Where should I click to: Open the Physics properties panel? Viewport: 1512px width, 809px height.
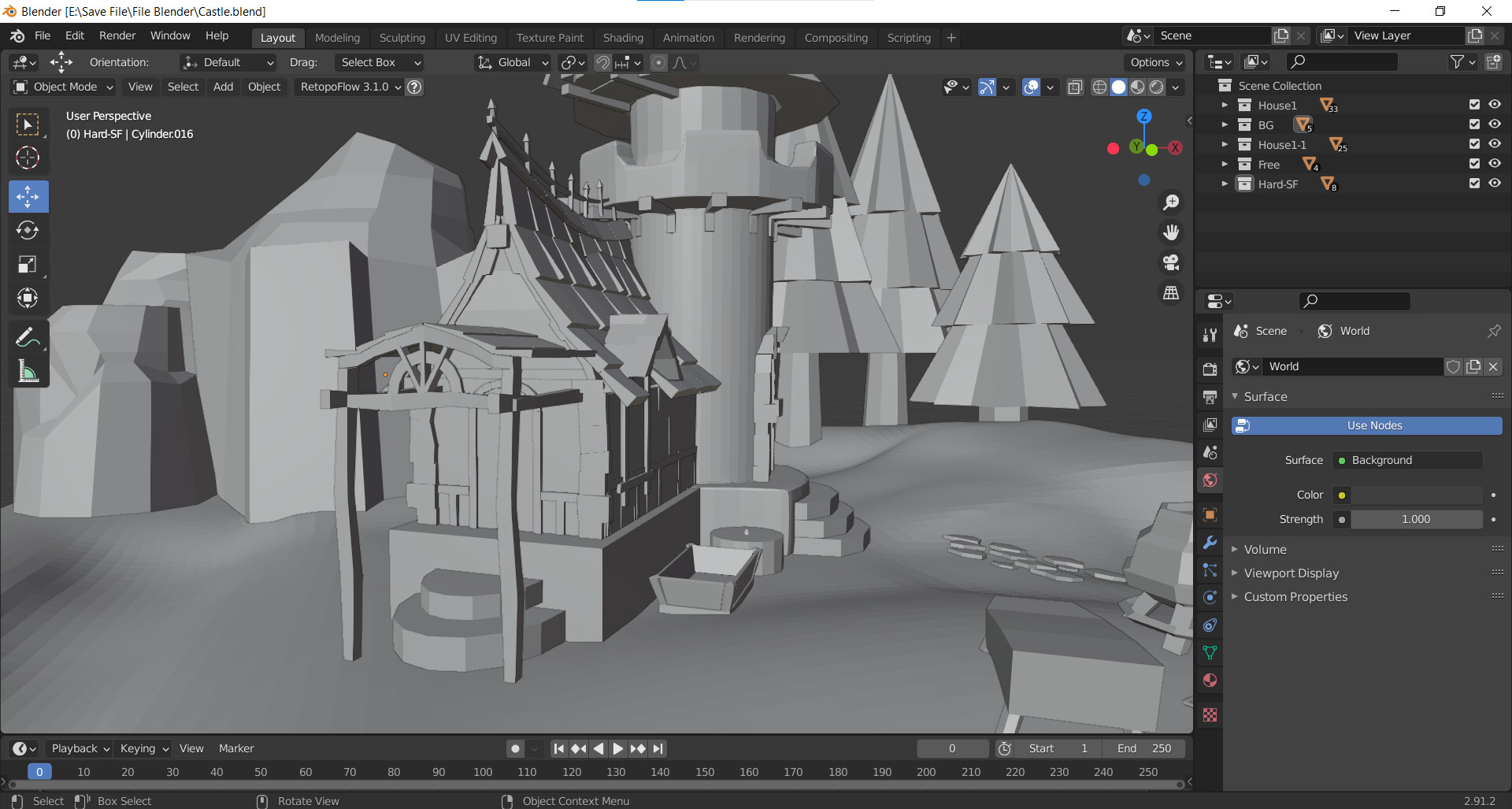(1210, 597)
